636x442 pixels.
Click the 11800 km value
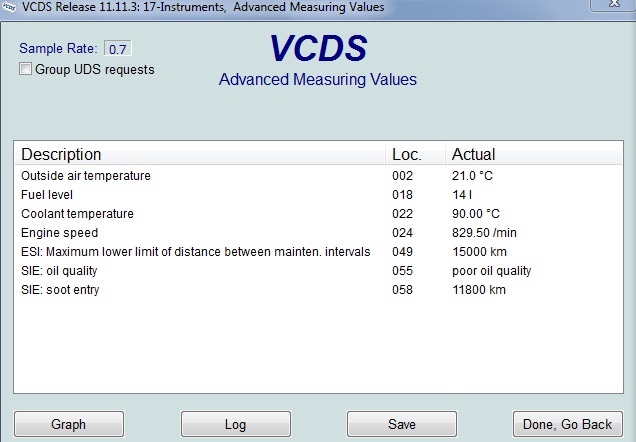[x=479, y=290]
